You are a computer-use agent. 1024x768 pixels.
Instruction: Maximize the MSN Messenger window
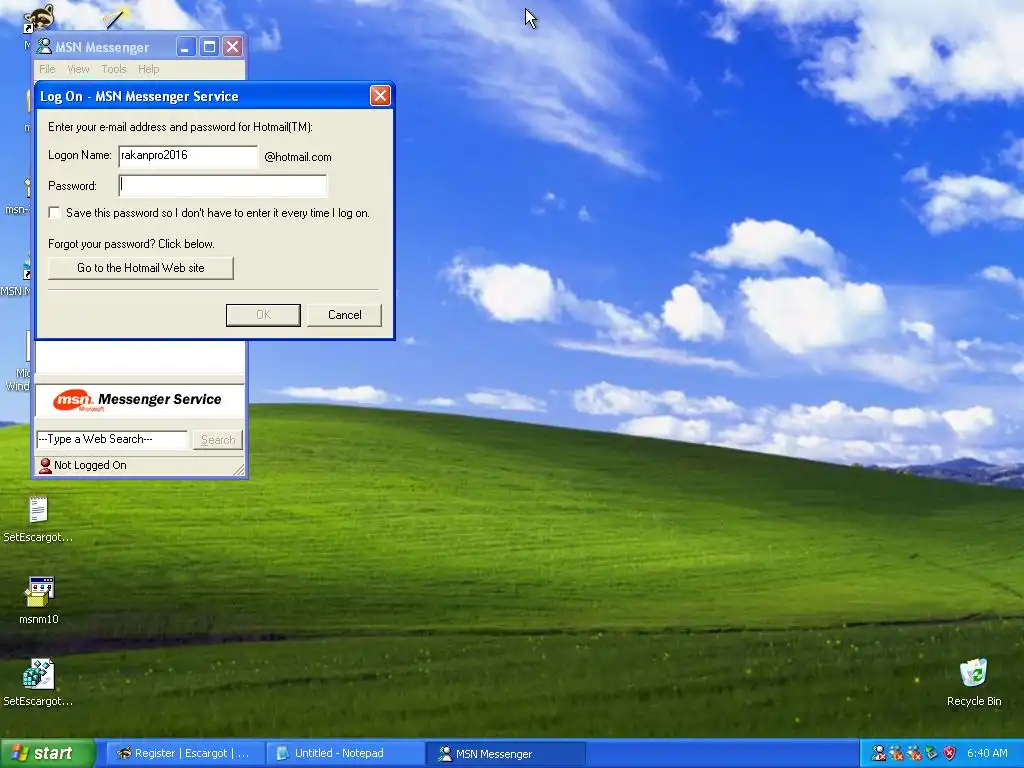tap(209, 47)
